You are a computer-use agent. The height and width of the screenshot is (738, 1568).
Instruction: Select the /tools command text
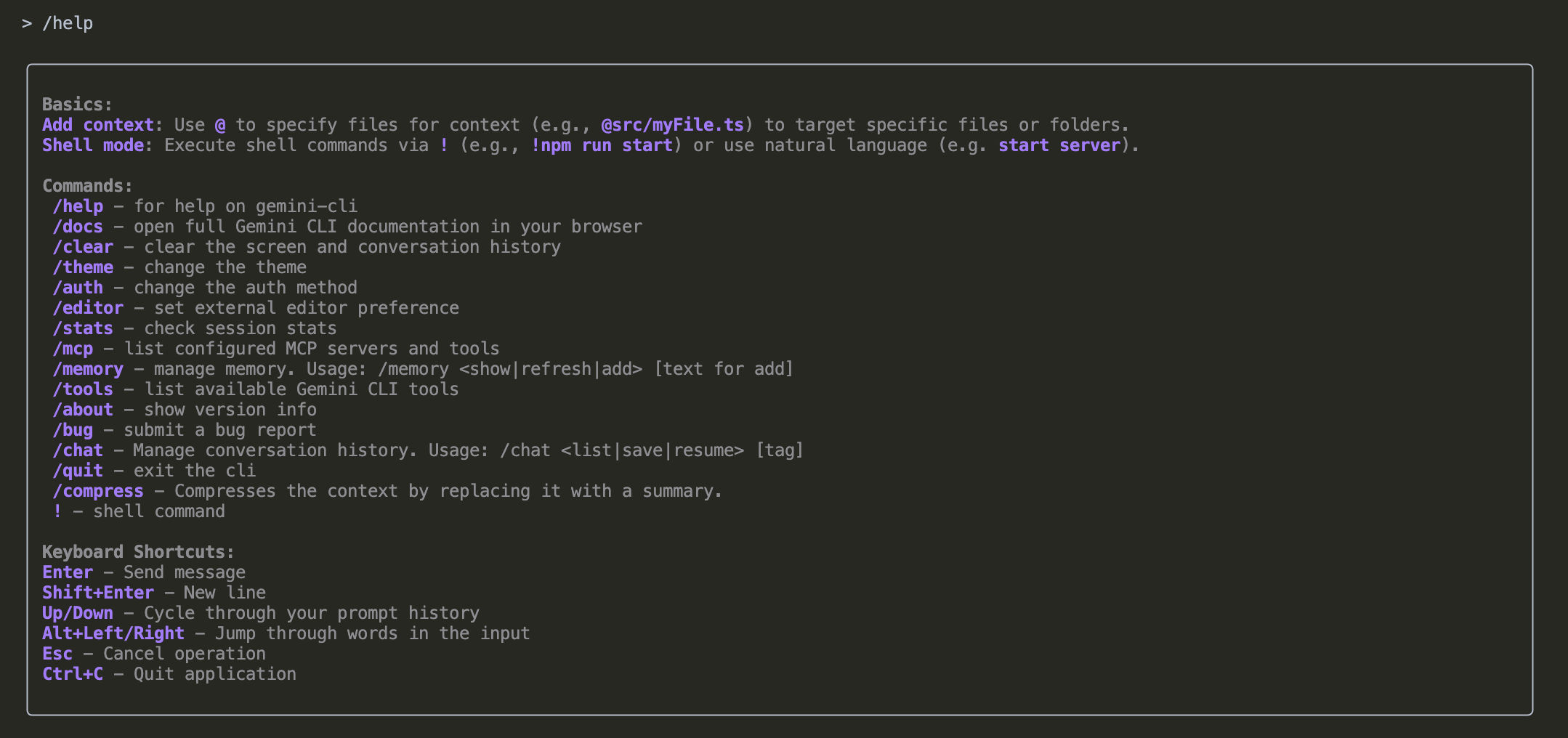pos(83,389)
